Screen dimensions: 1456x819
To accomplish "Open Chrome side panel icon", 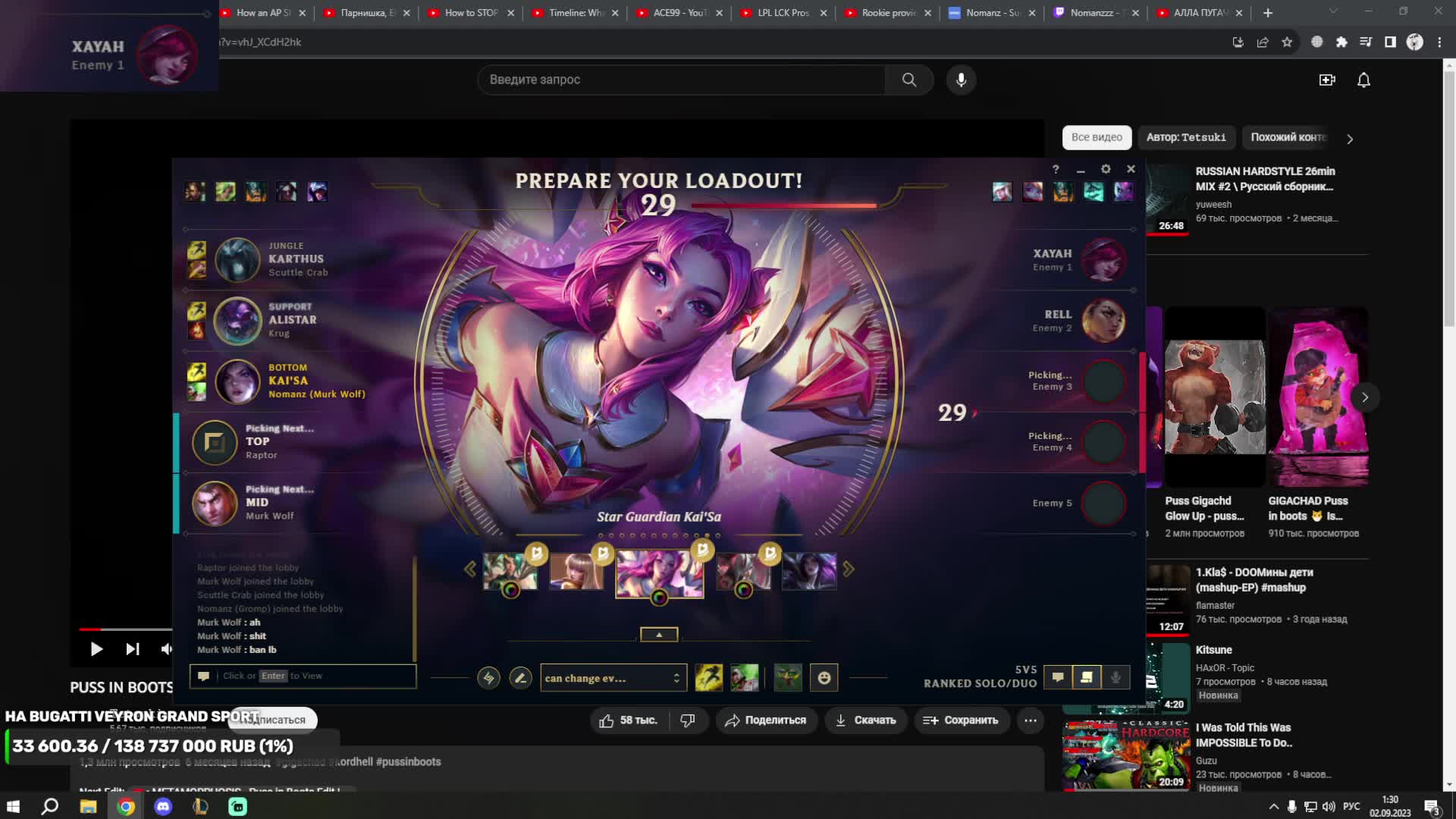I will pos(1390,42).
